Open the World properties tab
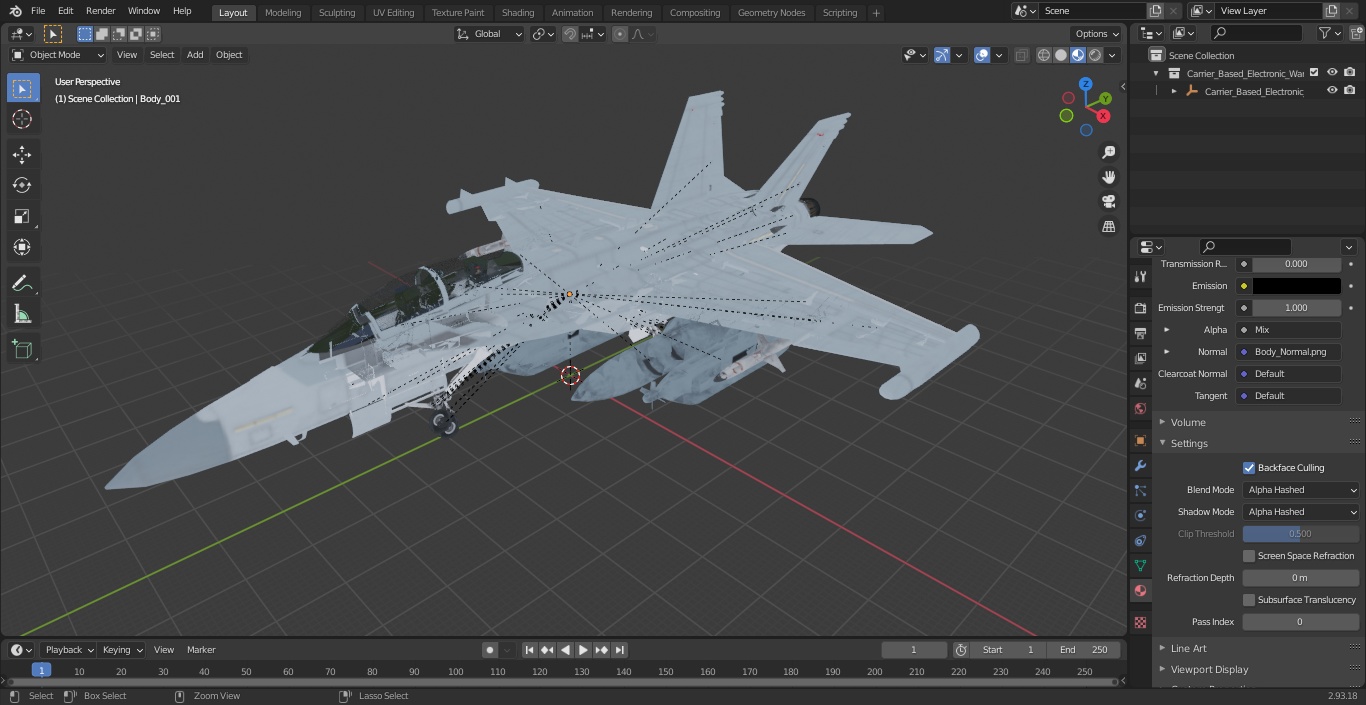Screen dimensions: 1366x705 coord(1140,408)
